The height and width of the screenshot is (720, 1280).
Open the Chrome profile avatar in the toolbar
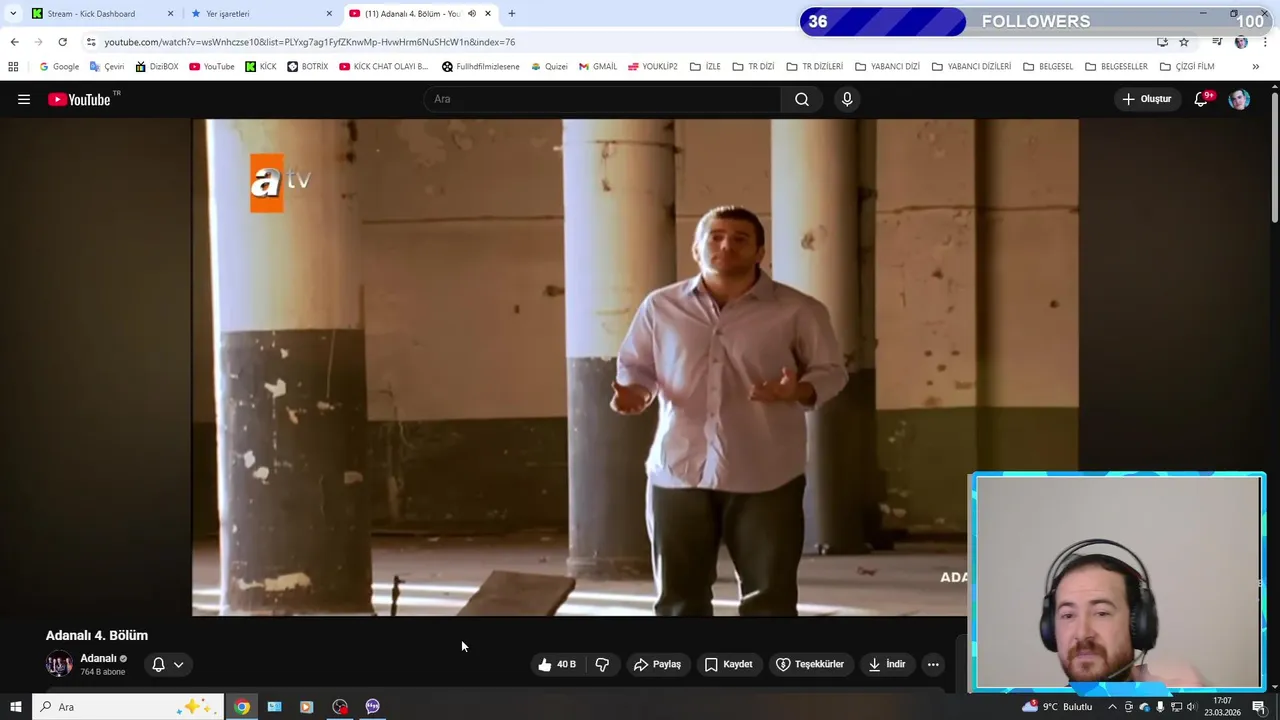tap(1241, 42)
